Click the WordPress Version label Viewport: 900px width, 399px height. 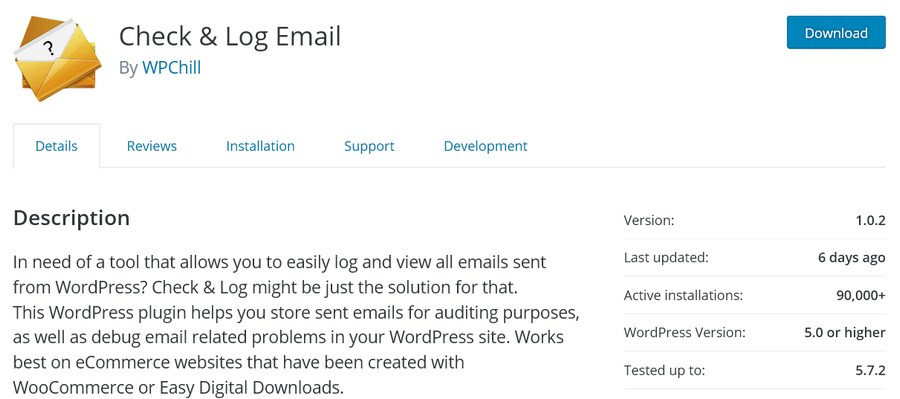click(685, 332)
